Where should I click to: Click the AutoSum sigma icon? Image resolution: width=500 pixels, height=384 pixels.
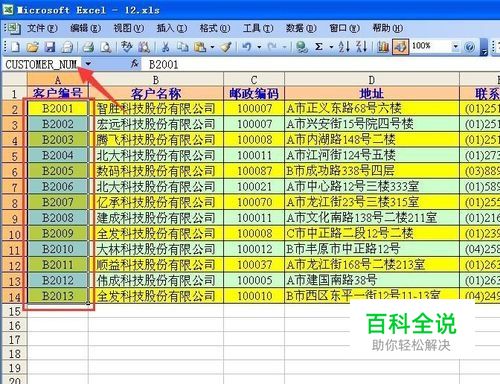(319, 47)
